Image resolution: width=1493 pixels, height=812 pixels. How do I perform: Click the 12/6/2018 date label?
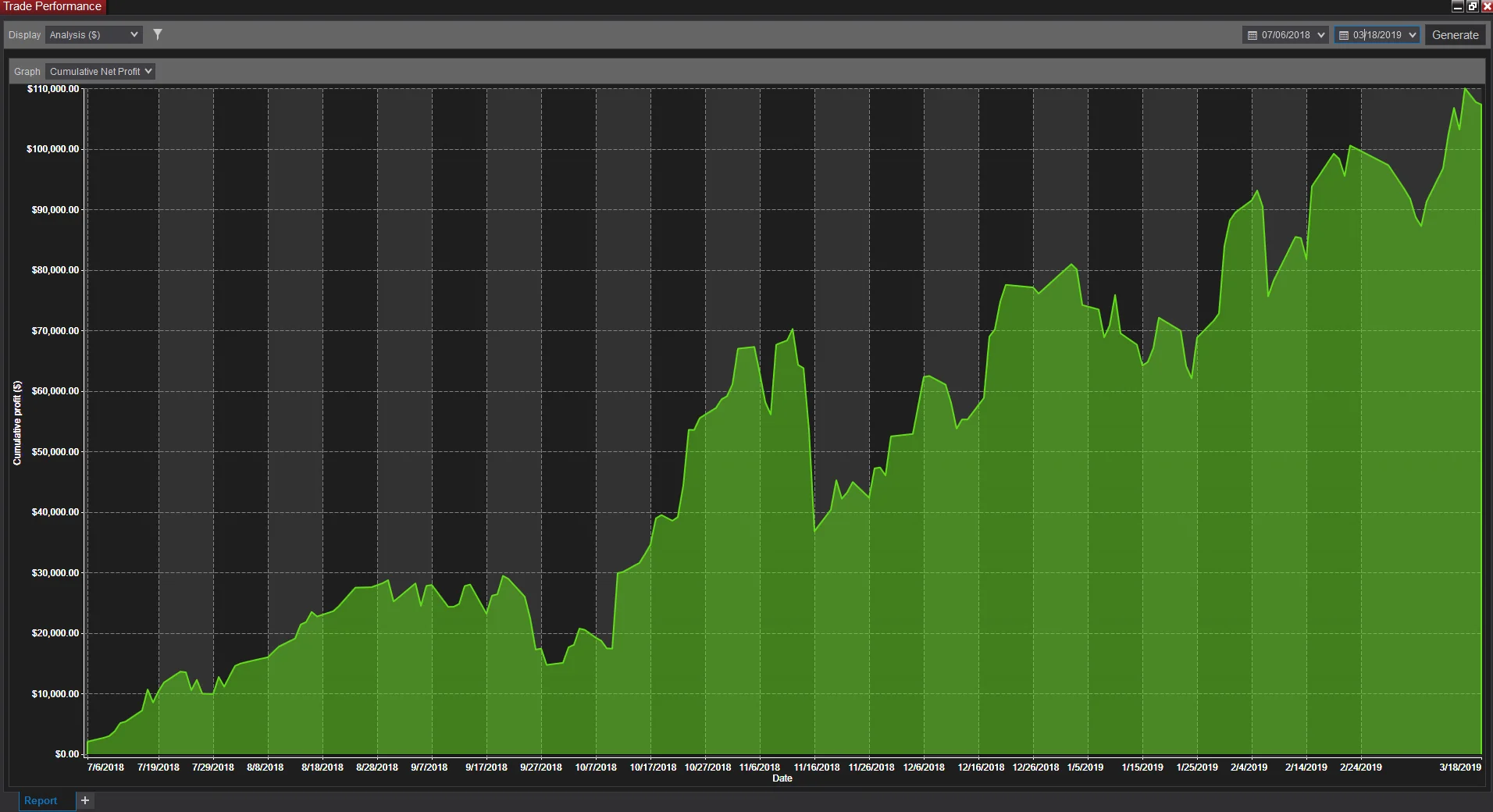[924, 767]
